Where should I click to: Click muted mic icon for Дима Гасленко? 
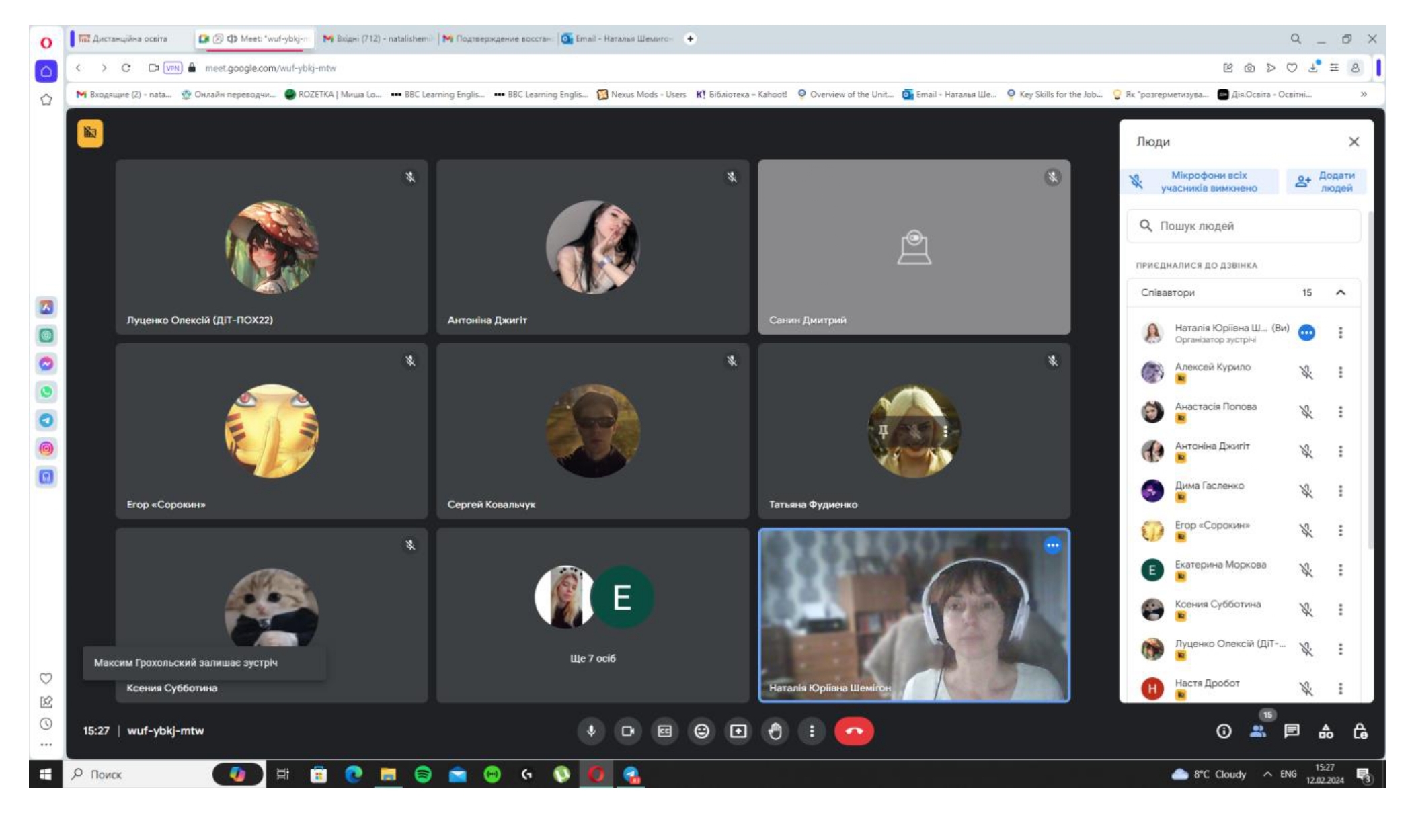1306,491
